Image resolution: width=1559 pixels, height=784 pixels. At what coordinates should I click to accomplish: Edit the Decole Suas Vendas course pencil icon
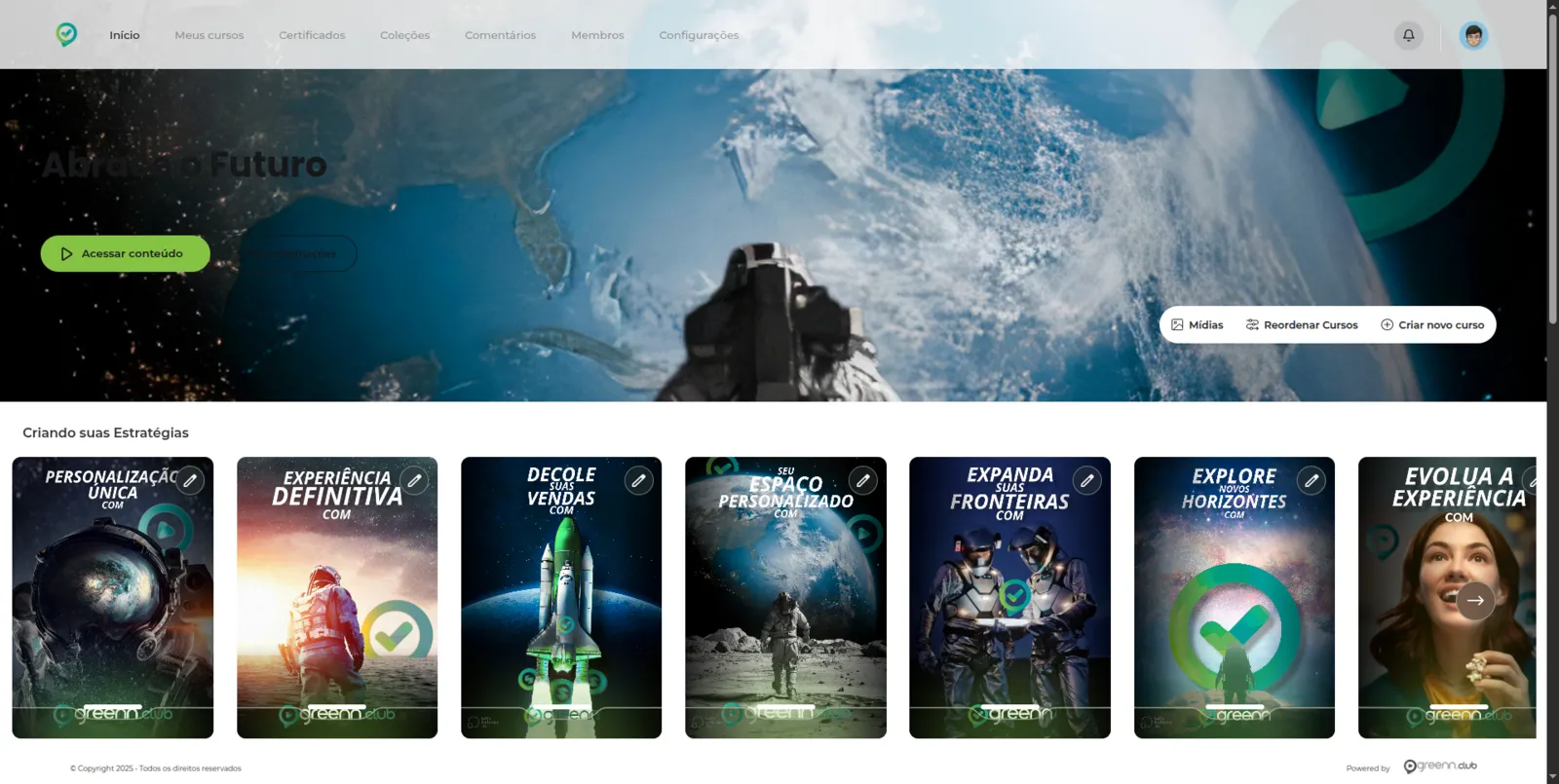click(x=638, y=480)
